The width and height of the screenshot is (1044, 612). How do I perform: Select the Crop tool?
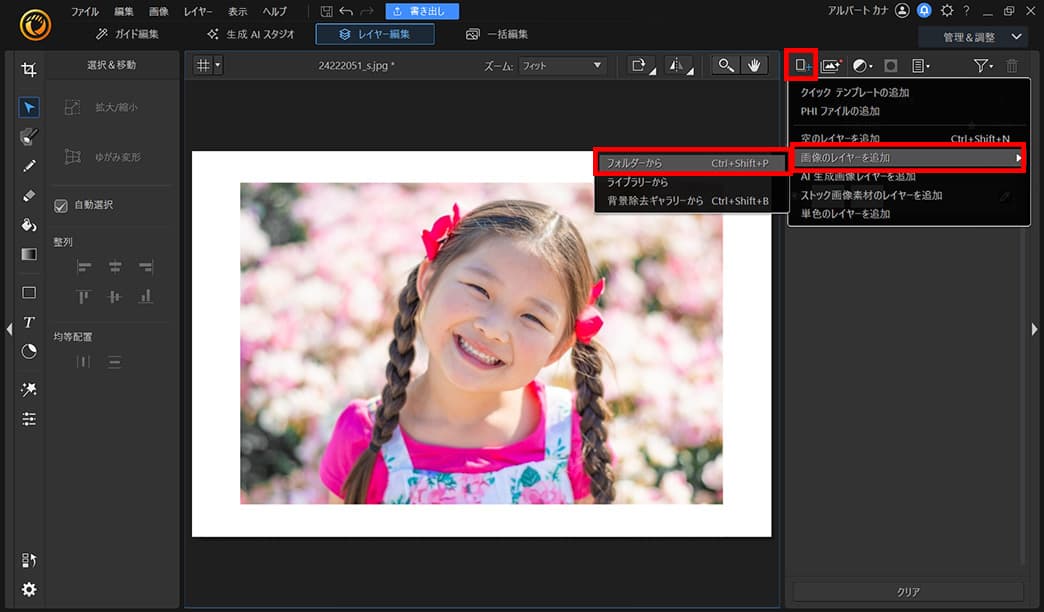[29, 69]
